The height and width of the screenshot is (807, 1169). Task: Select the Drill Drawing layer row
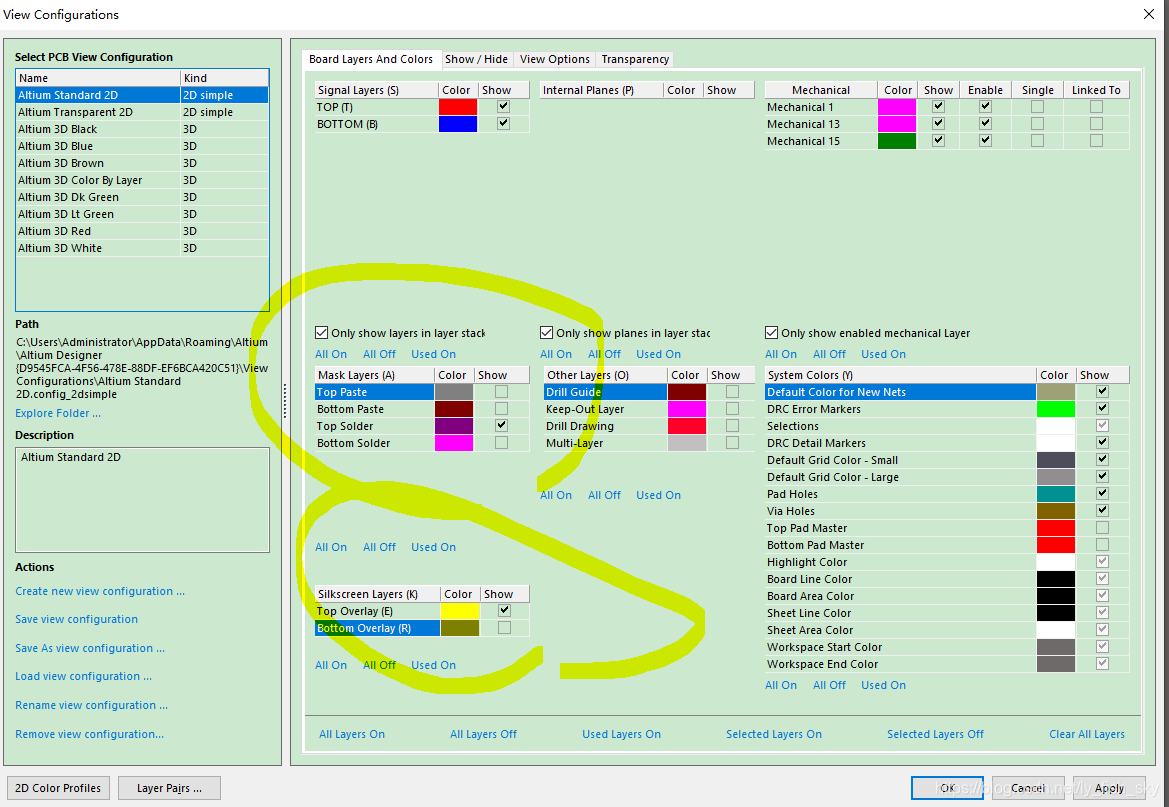point(649,426)
